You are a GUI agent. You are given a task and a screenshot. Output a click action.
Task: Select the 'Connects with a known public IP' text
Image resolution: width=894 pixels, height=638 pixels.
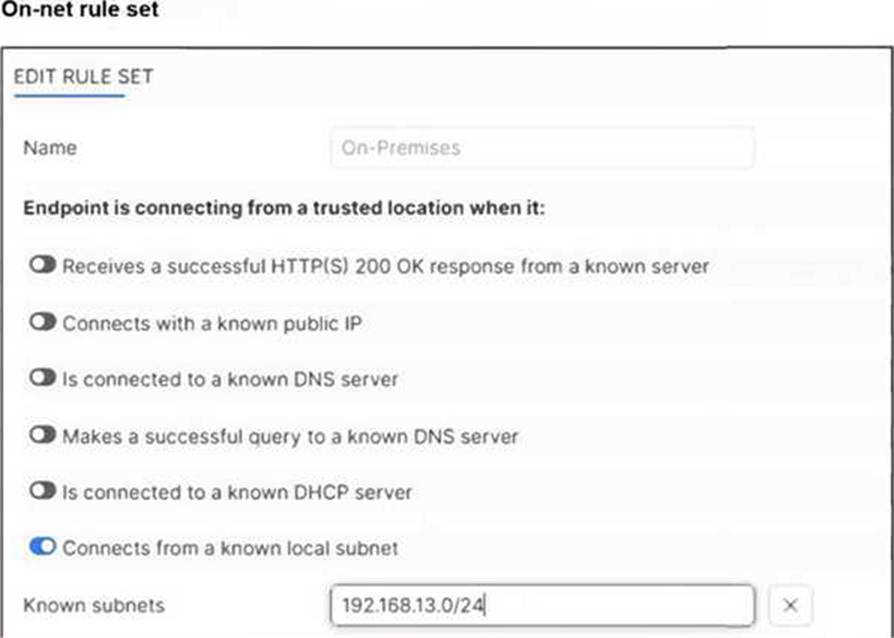click(x=212, y=323)
